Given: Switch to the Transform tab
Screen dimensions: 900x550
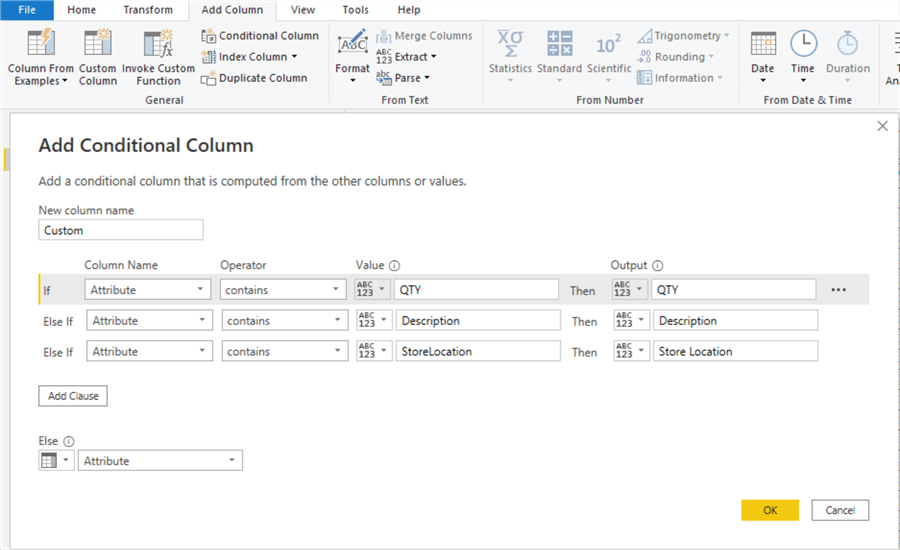Looking at the screenshot, I should pos(147,10).
